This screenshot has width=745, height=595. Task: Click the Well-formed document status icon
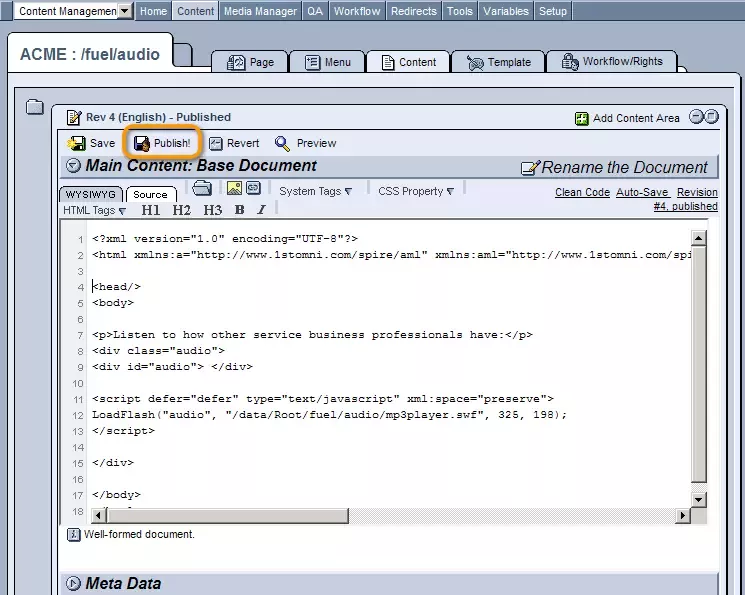pyautogui.click(x=74, y=535)
